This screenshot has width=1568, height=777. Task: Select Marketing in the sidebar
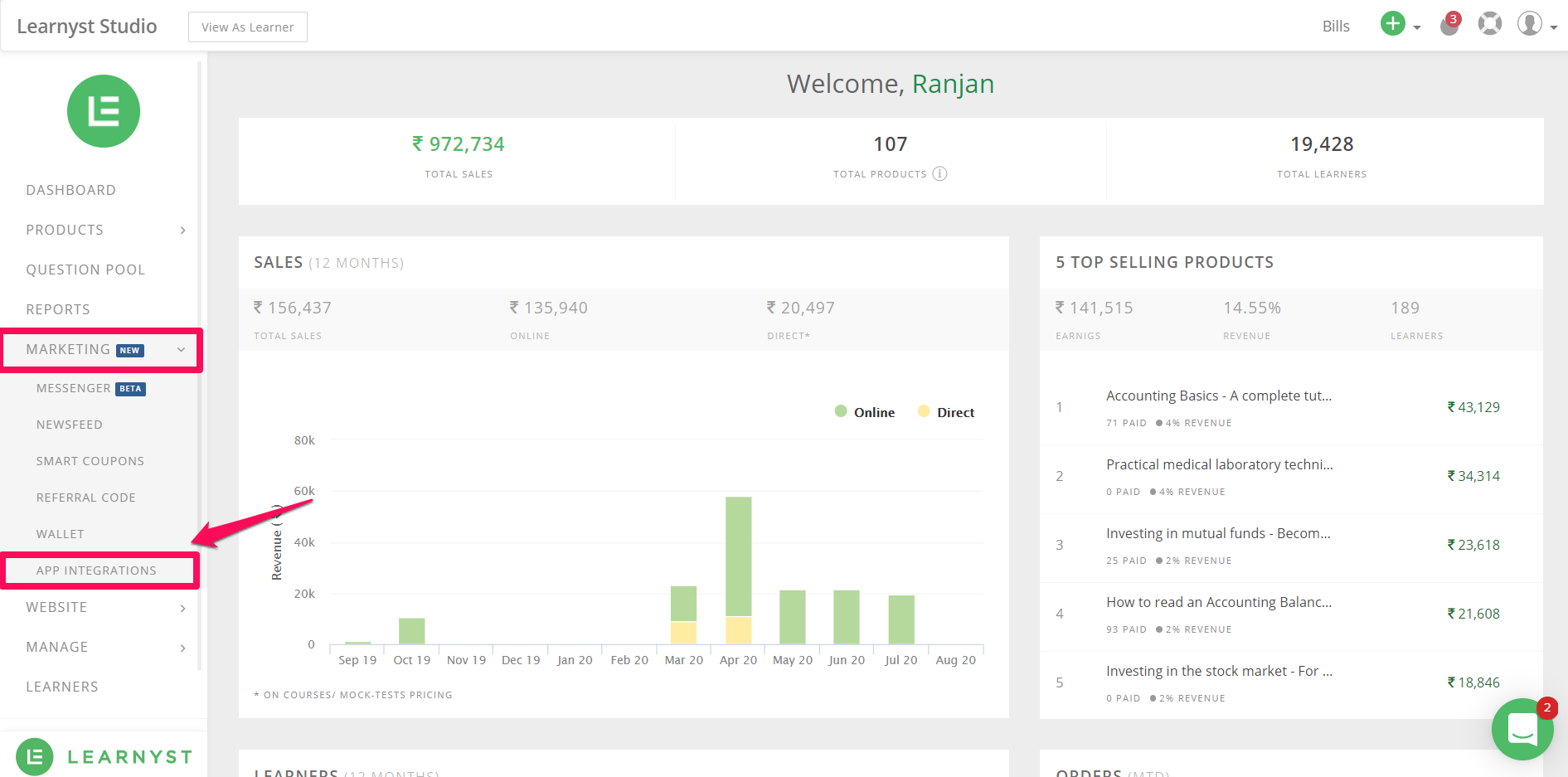tap(68, 349)
